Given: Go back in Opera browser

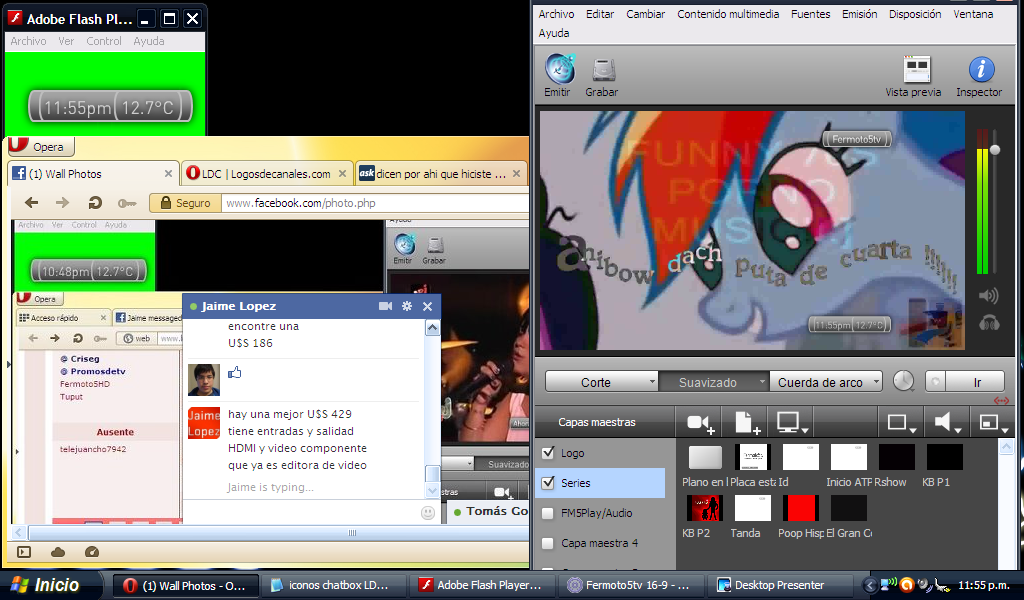Looking at the screenshot, I should [x=31, y=203].
